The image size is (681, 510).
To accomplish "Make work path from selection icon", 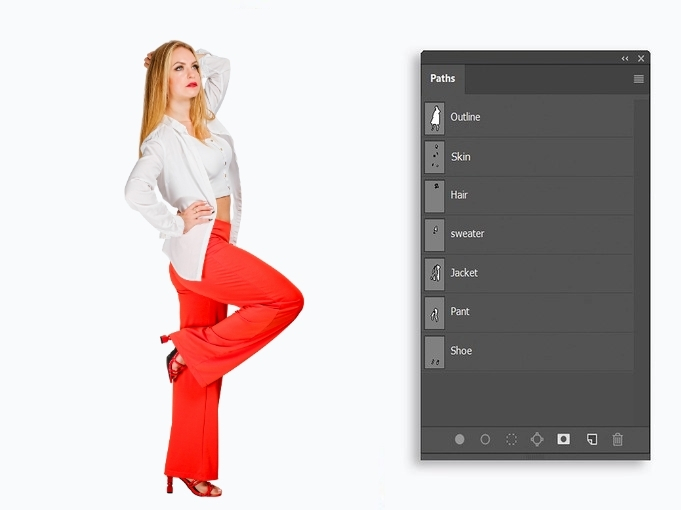I will (537, 439).
